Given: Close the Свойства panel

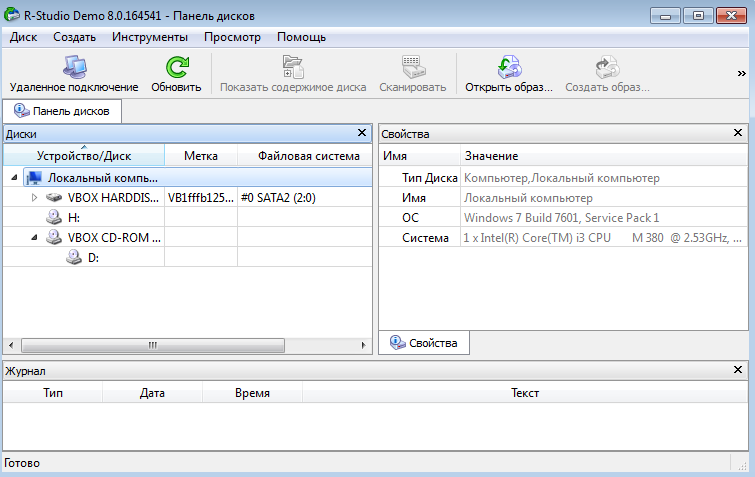Looking at the screenshot, I should 738,132.
